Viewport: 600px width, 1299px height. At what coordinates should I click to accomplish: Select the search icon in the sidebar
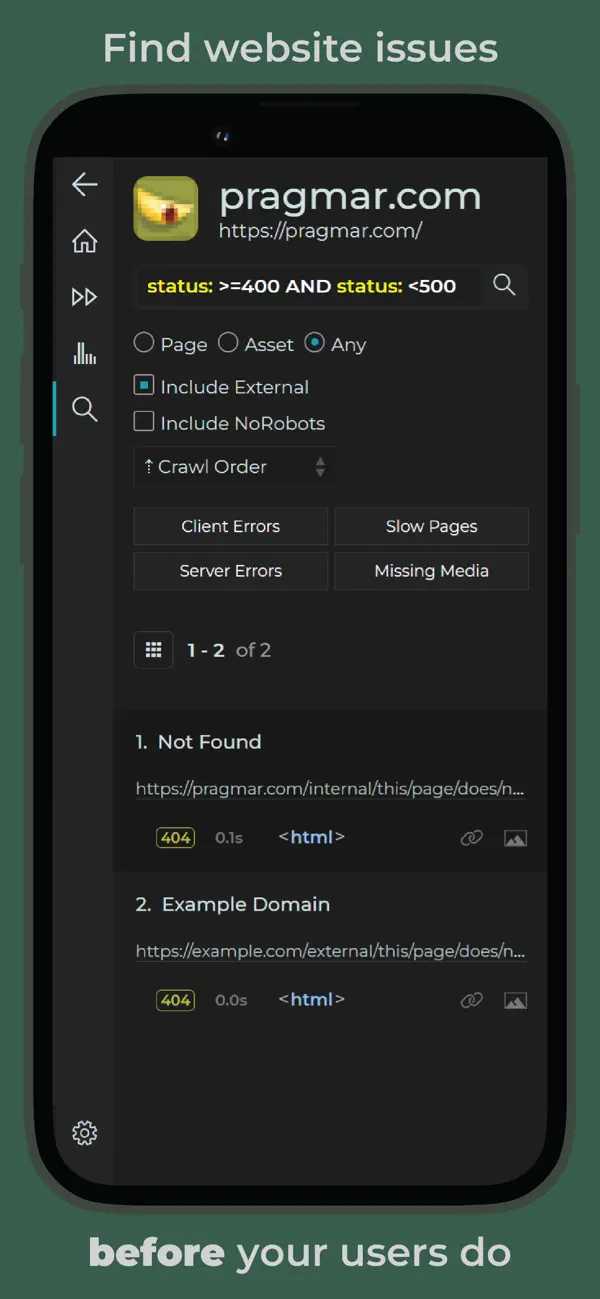coord(85,408)
